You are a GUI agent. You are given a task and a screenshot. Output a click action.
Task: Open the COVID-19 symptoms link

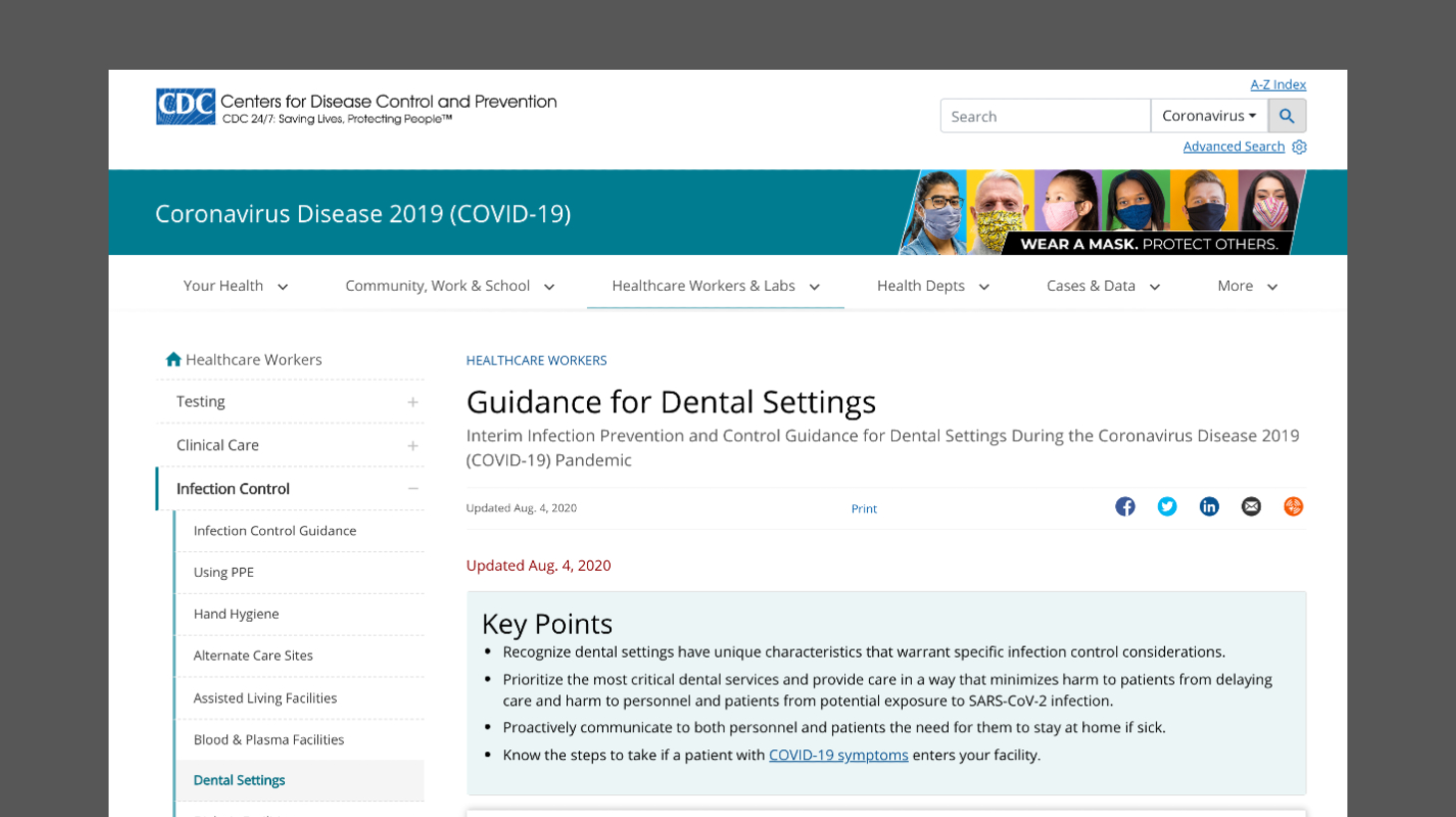838,754
